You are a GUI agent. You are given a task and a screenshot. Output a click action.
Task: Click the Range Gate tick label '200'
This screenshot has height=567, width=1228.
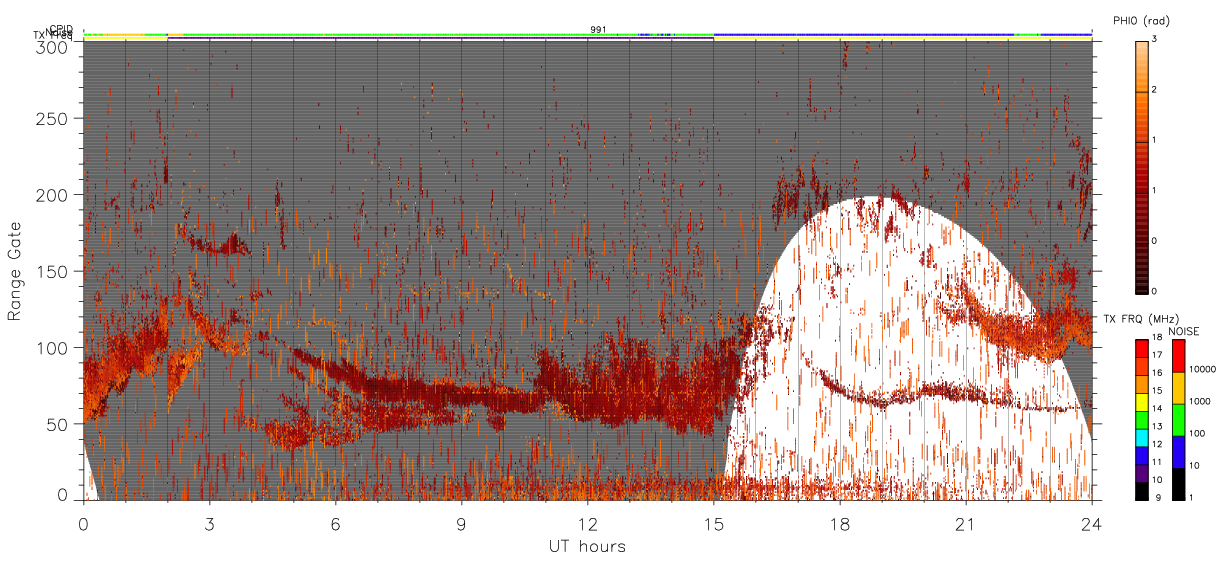click(x=51, y=195)
